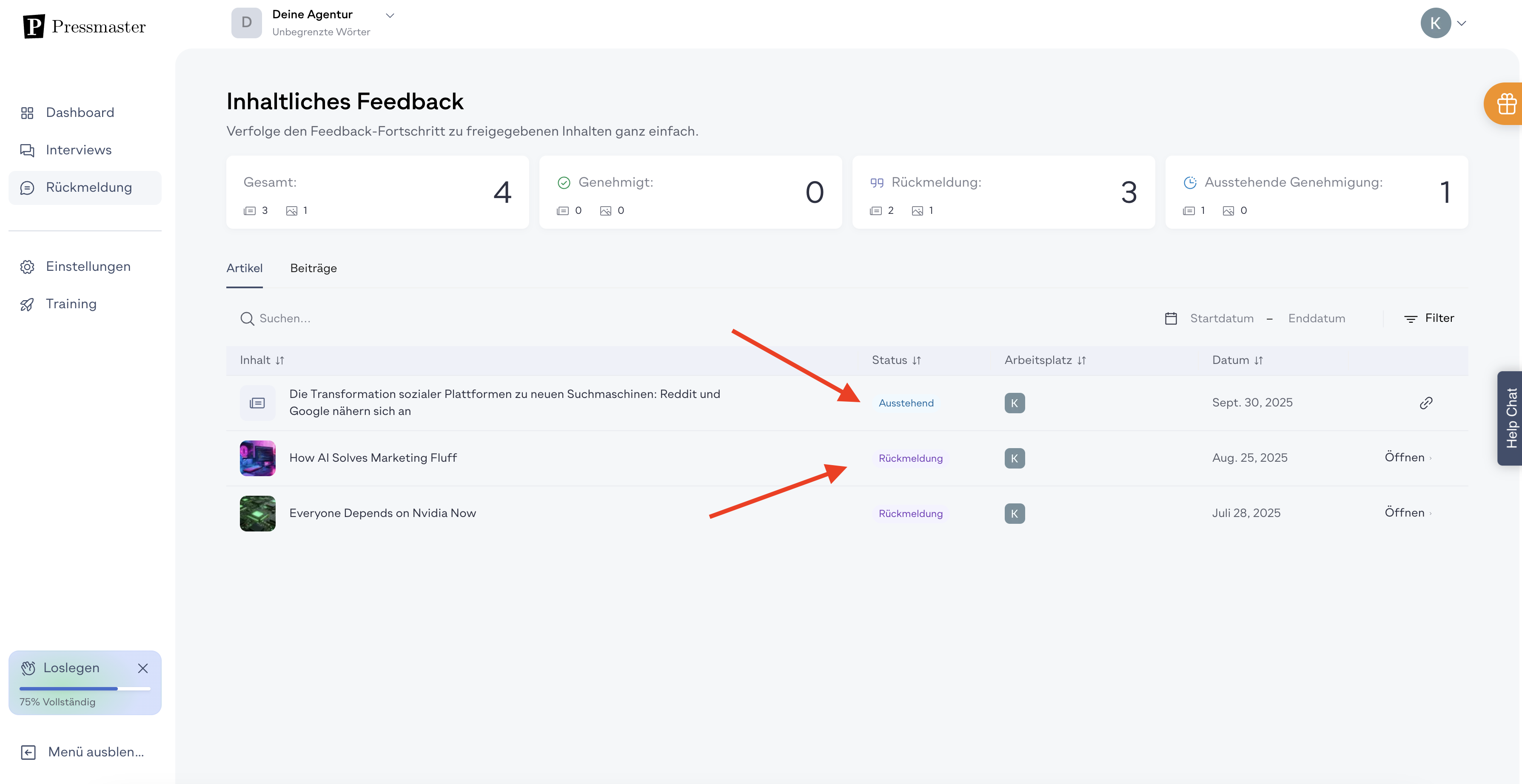Sort table by Arbeitsplatz column

coord(1045,360)
